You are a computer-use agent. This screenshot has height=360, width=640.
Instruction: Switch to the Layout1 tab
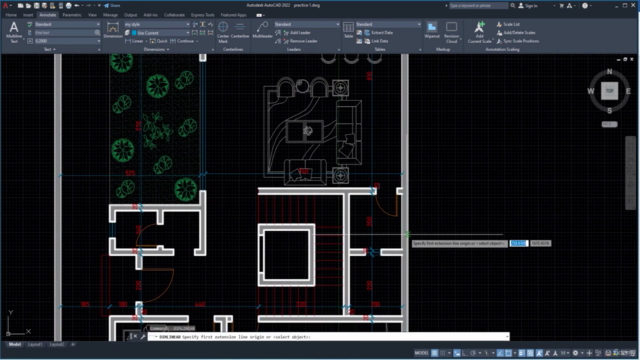(x=35, y=344)
